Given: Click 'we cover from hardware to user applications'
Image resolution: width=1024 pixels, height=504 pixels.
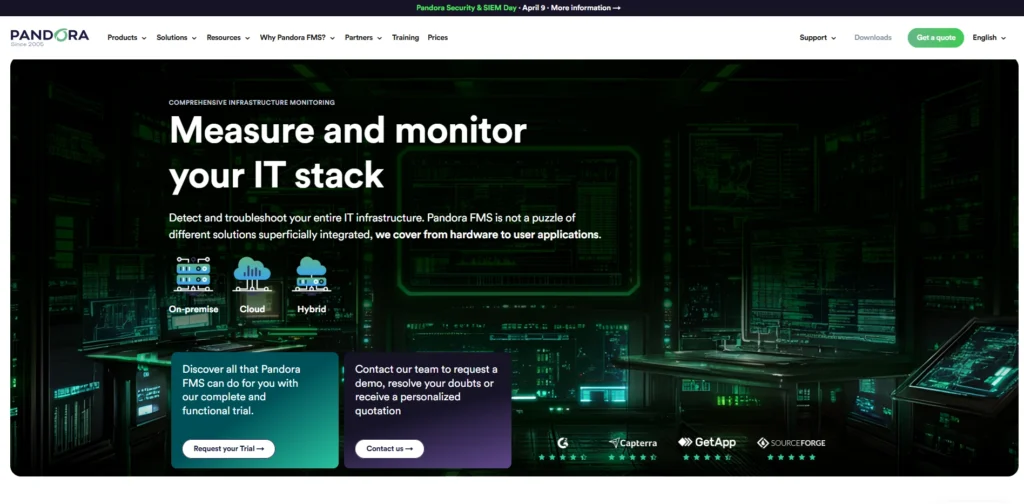Looking at the screenshot, I should tap(488, 234).
